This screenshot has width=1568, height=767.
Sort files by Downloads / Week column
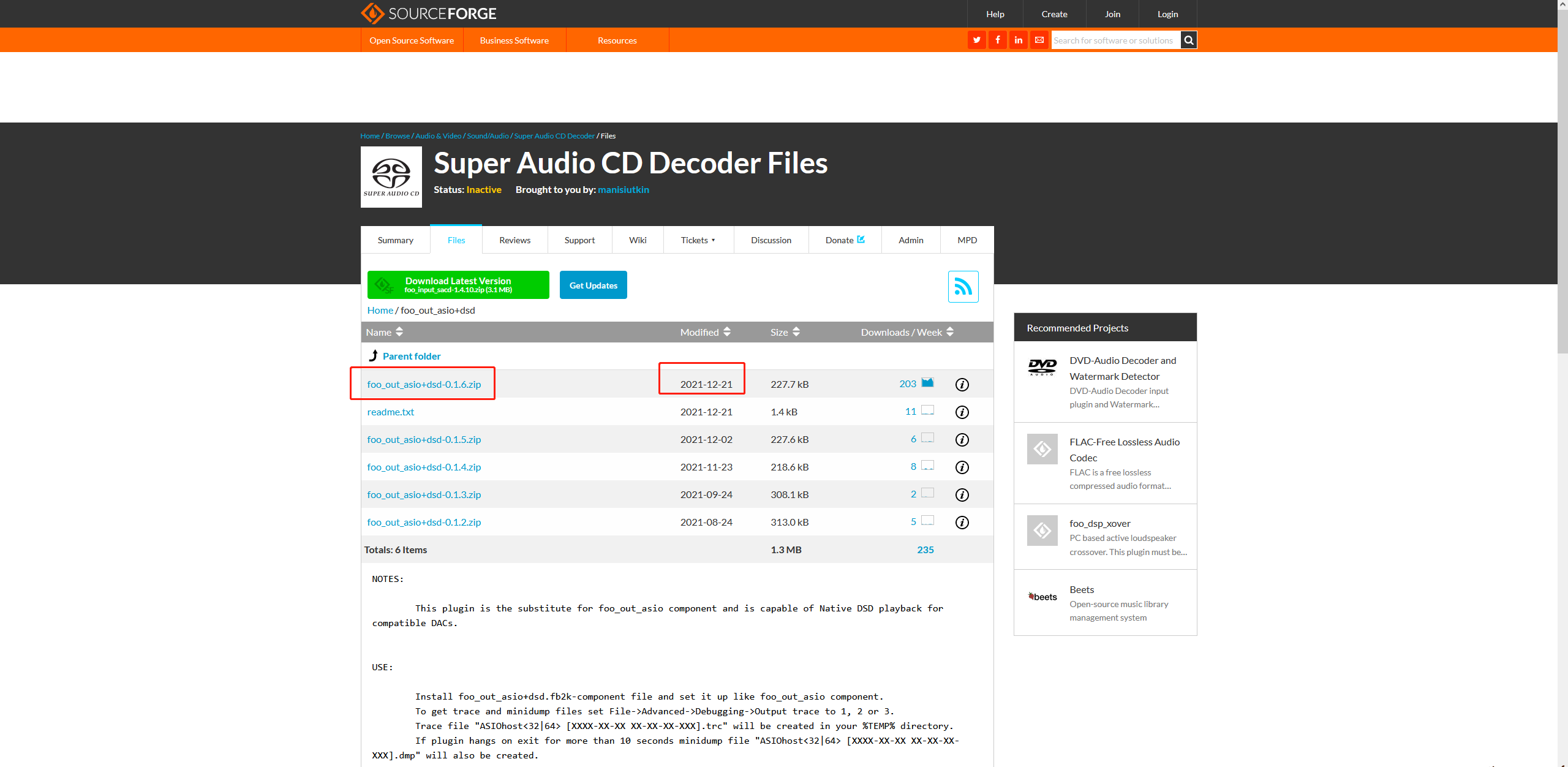pos(907,332)
